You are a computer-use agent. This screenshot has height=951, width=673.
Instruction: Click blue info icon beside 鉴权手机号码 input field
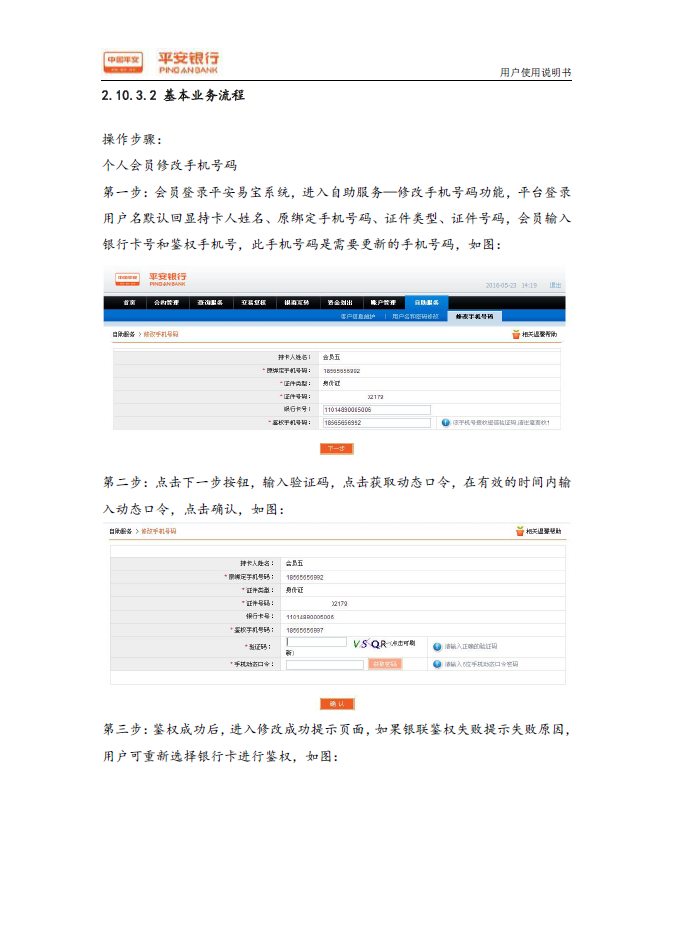point(446,423)
